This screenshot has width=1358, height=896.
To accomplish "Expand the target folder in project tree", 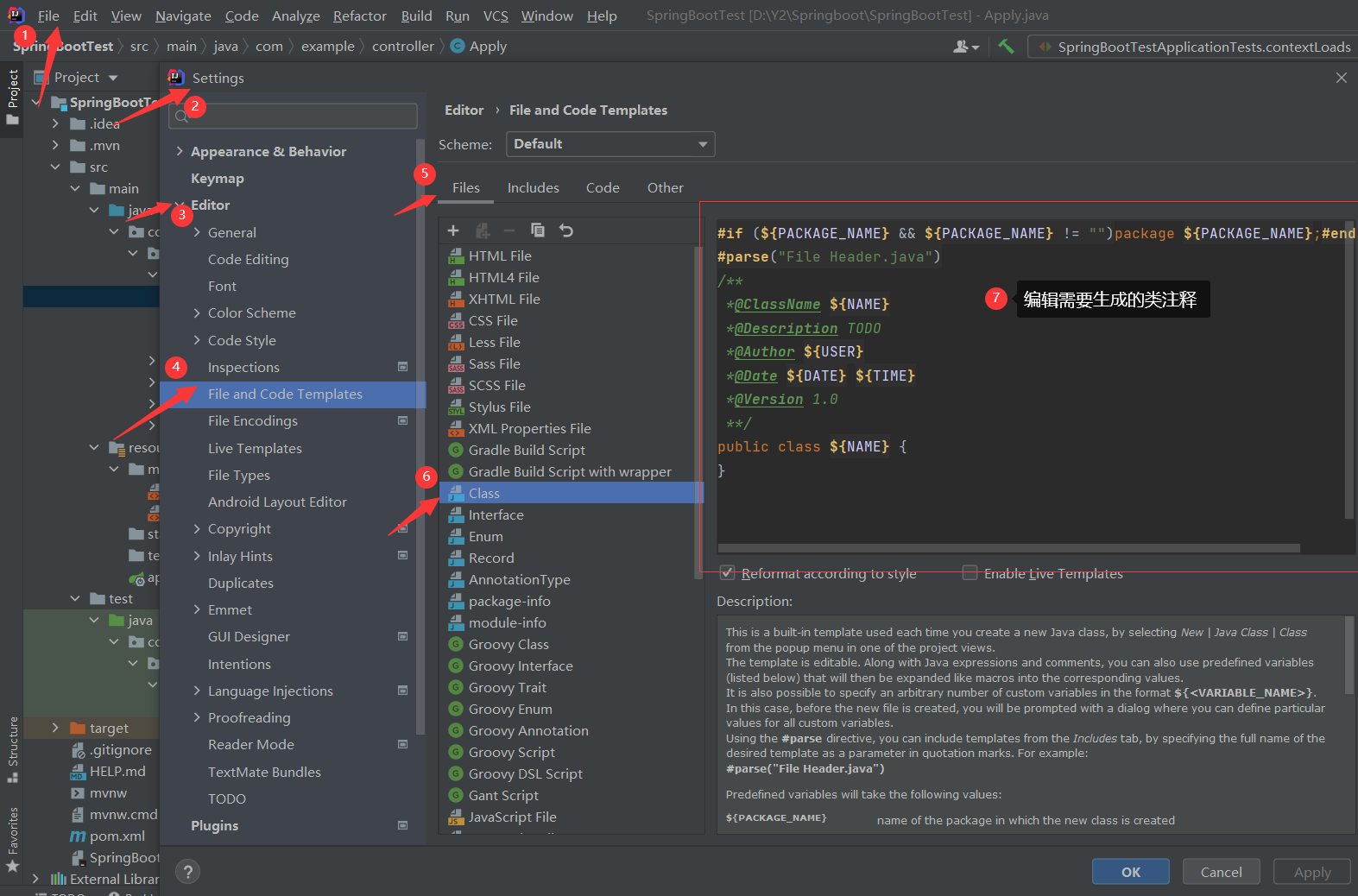I will click(x=55, y=728).
